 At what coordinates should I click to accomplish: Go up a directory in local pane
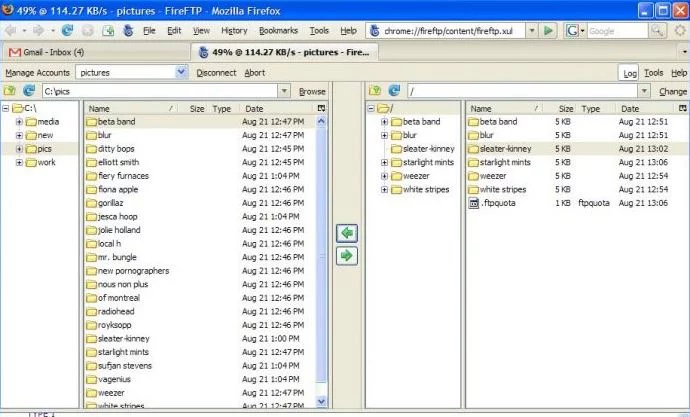[x=10, y=91]
